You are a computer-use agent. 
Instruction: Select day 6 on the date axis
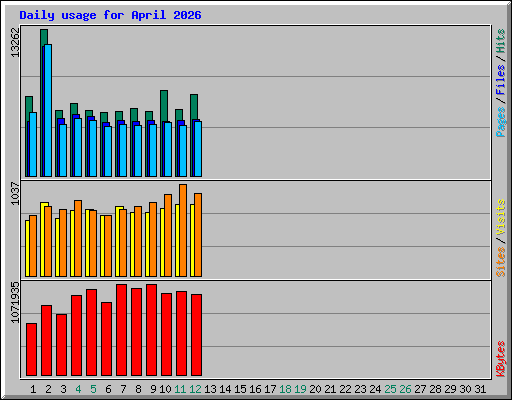pyautogui.click(x=108, y=389)
